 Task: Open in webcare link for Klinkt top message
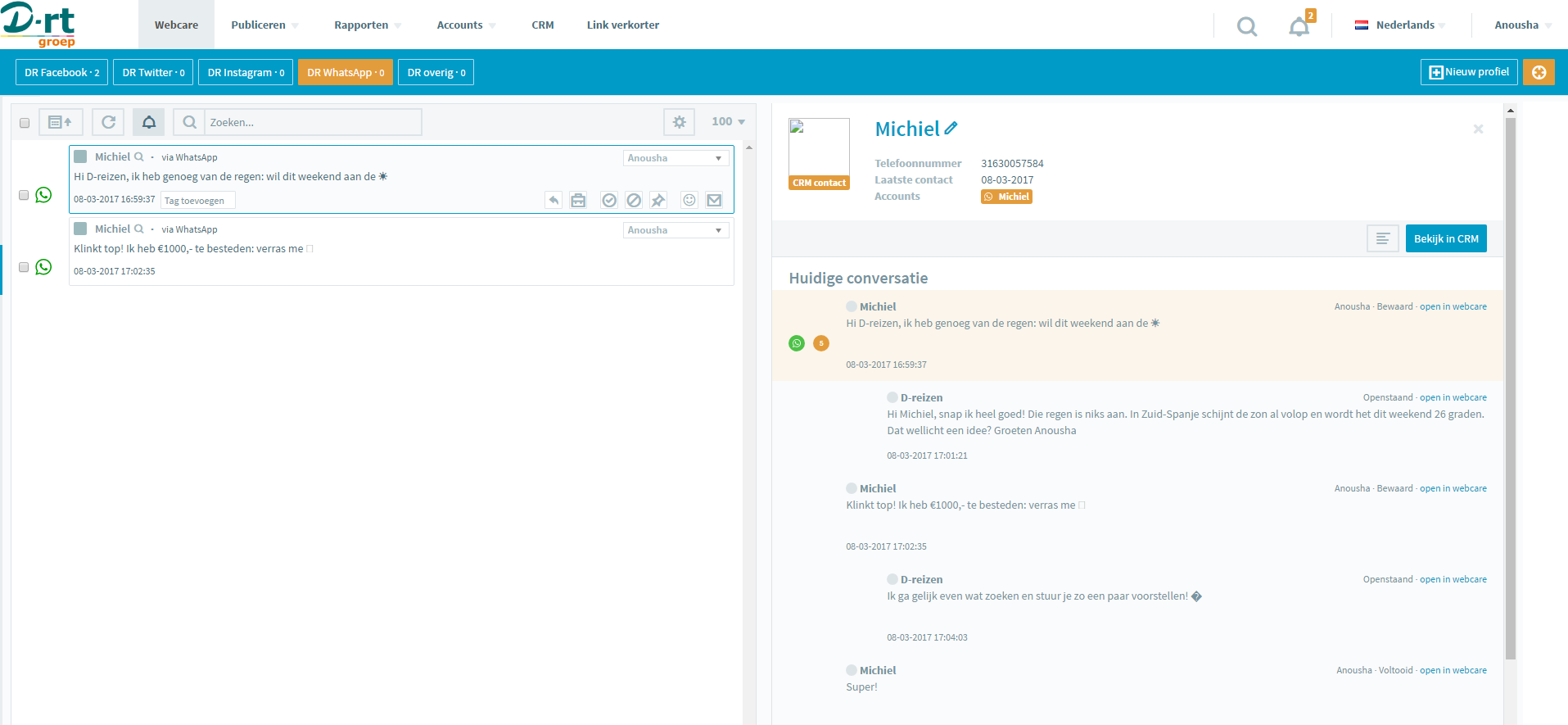click(1453, 488)
